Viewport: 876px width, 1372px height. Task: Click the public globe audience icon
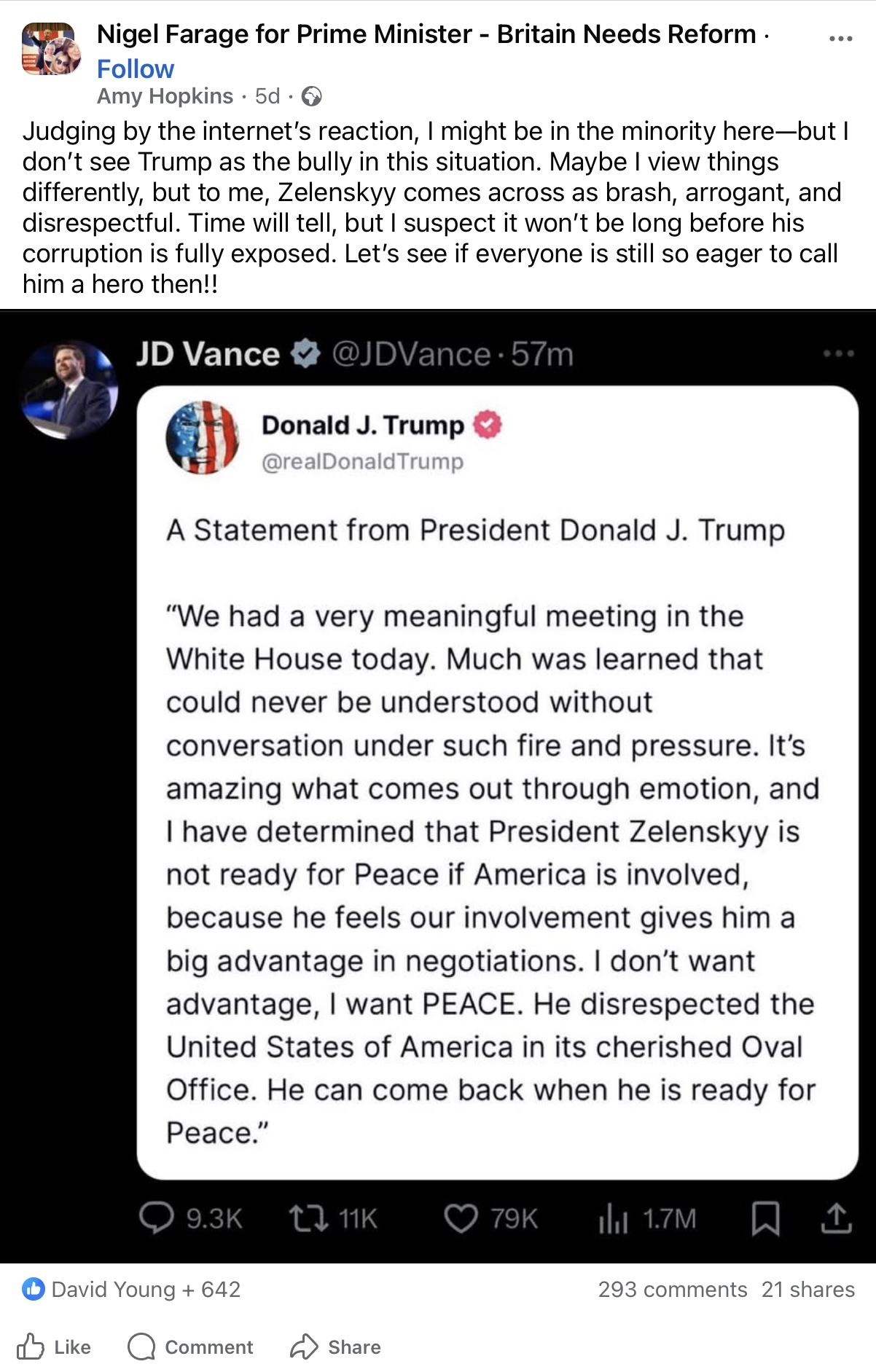point(312,96)
